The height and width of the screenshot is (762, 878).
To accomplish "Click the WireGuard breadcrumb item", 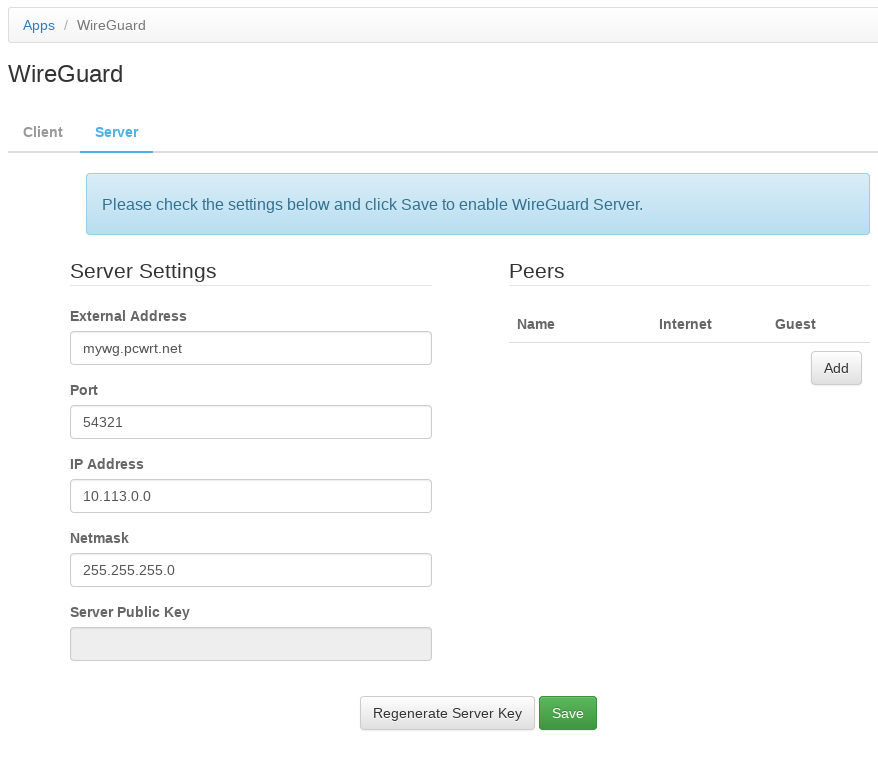I will (111, 25).
